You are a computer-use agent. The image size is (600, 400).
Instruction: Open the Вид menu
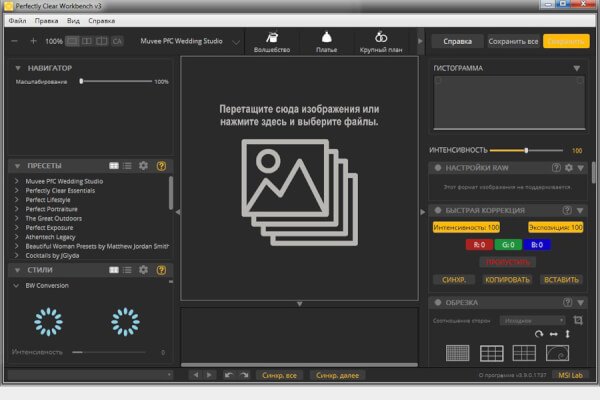pos(73,21)
